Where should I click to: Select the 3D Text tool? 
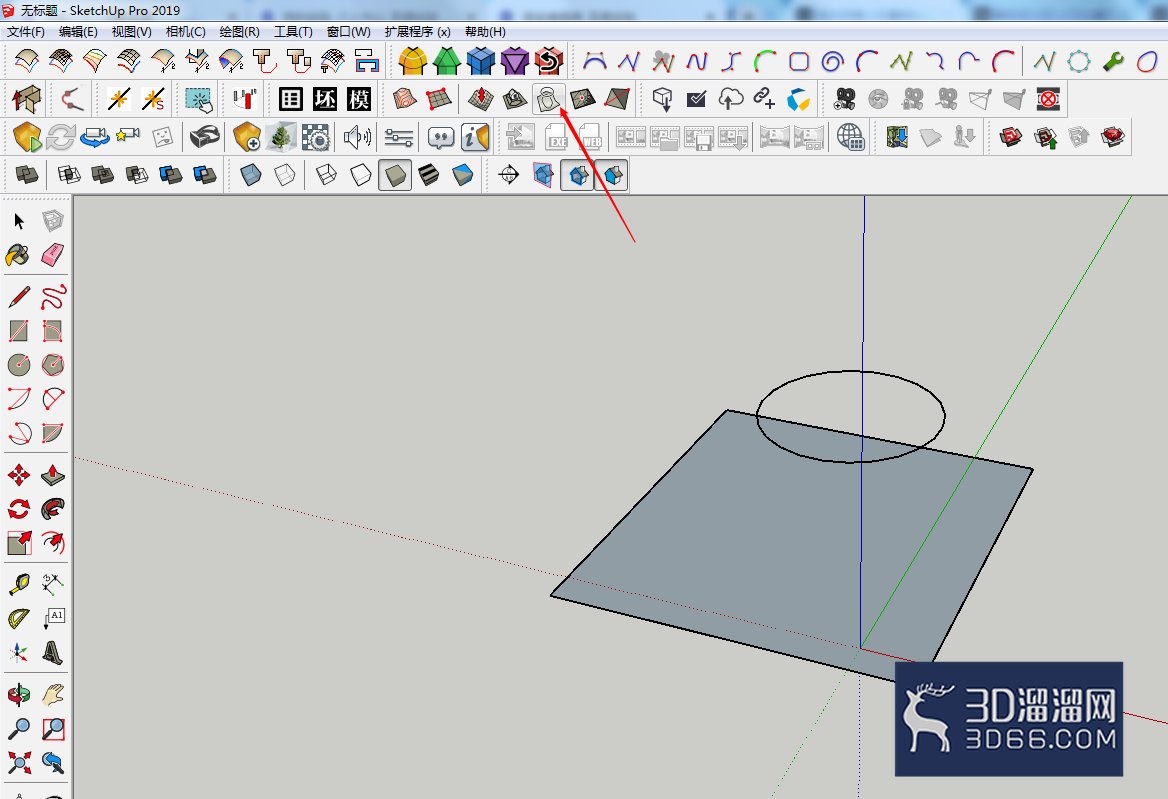click(x=53, y=653)
